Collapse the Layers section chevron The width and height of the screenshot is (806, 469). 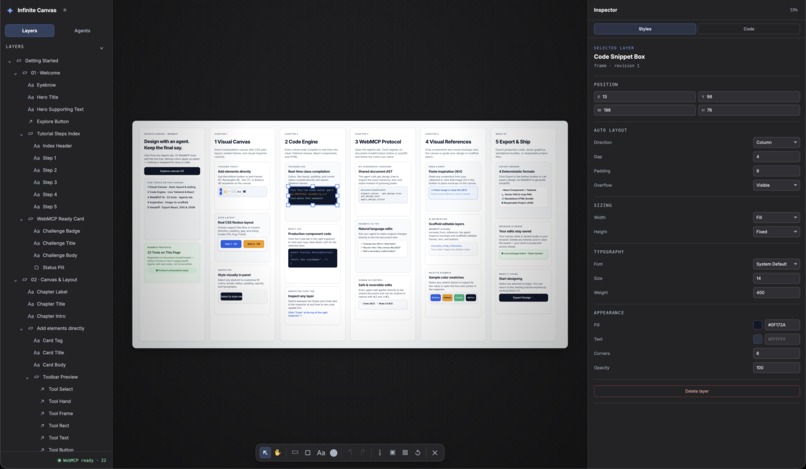click(x=101, y=48)
